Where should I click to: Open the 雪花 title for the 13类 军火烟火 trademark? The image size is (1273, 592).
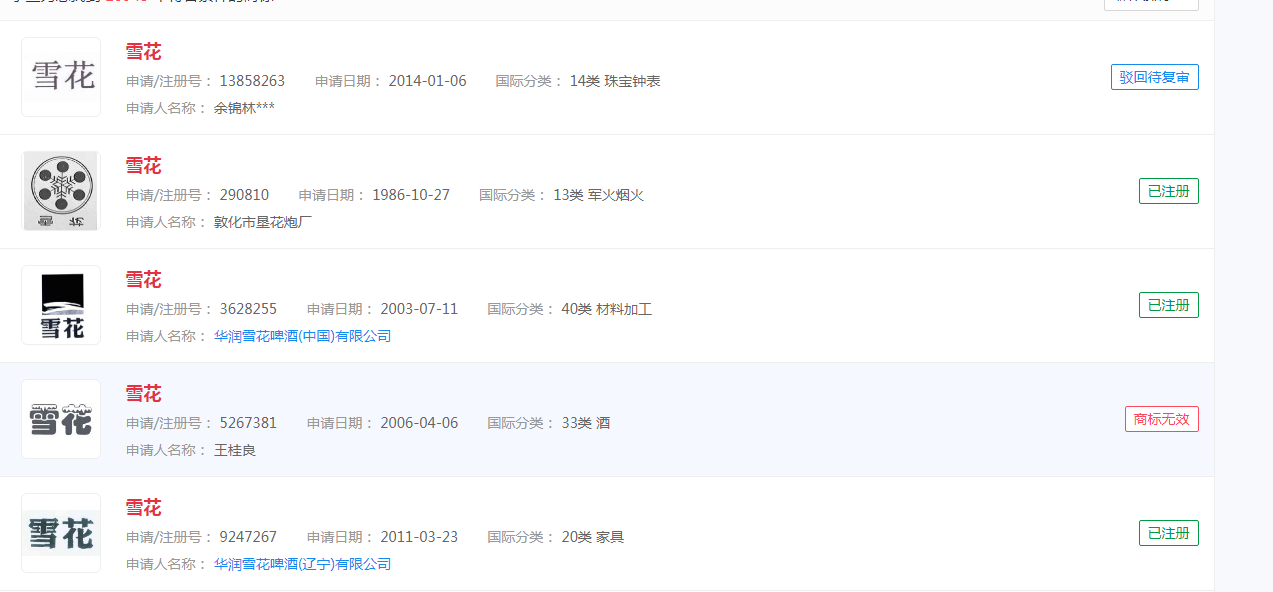[143, 166]
